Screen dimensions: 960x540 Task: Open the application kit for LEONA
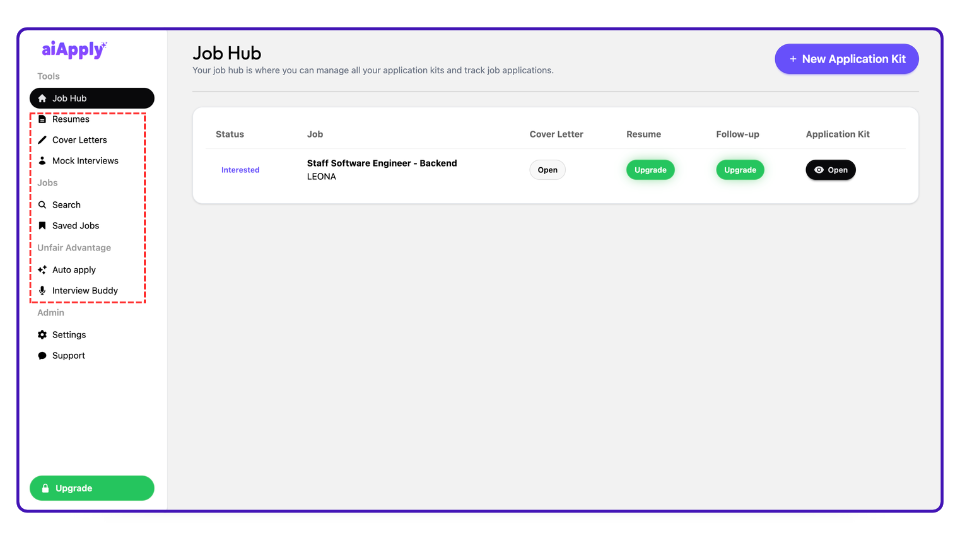(x=831, y=170)
